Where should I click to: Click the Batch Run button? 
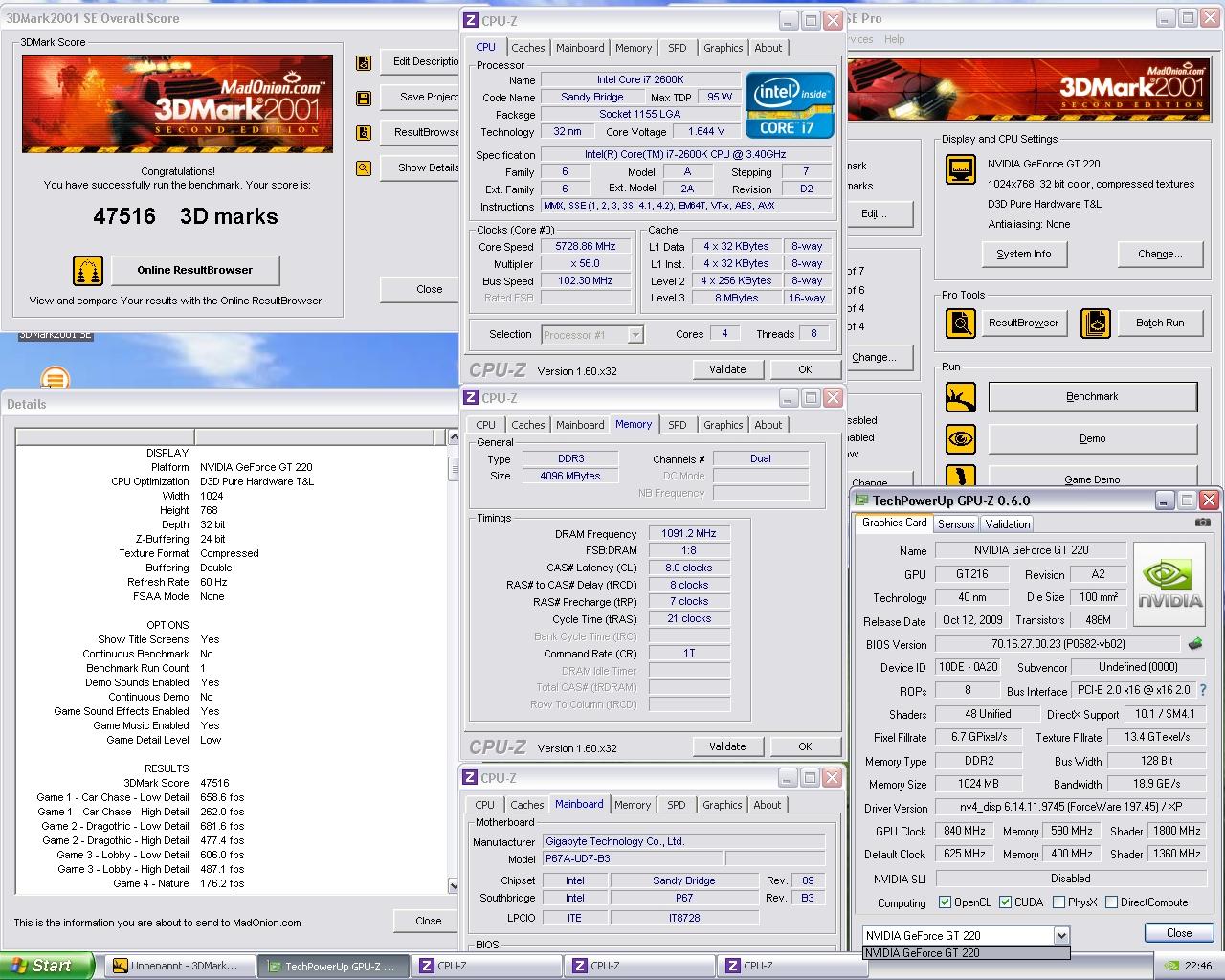tap(1160, 323)
